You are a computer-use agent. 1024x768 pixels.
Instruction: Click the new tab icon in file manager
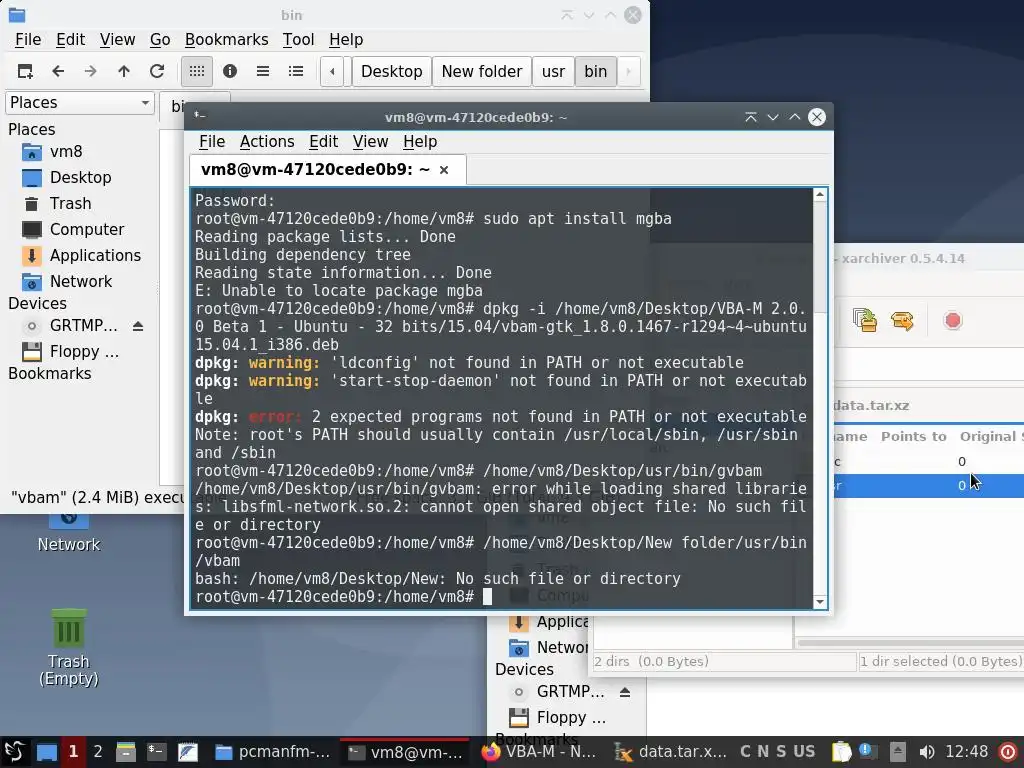[25, 71]
